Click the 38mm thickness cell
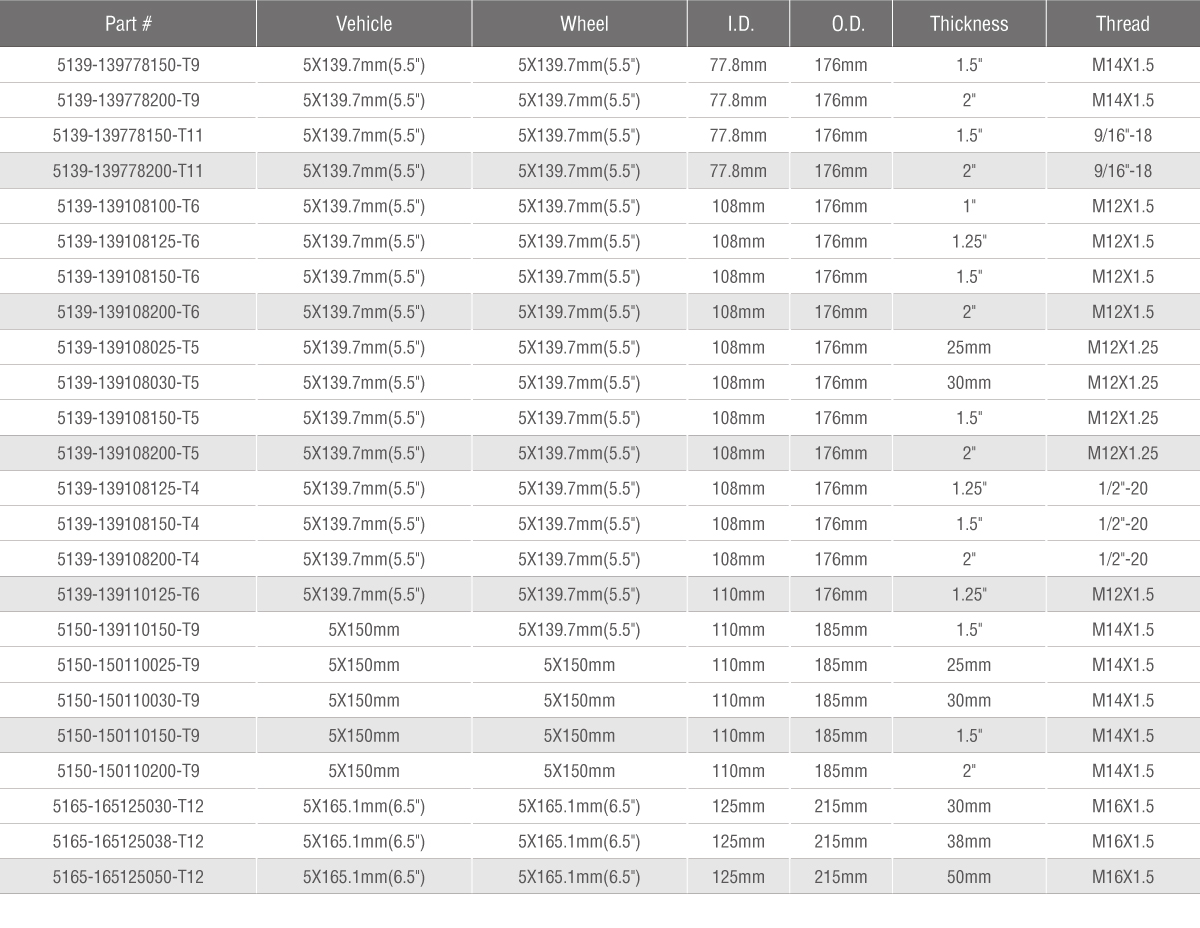This screenshot has height=928, width=1200. tap(969, 841)
